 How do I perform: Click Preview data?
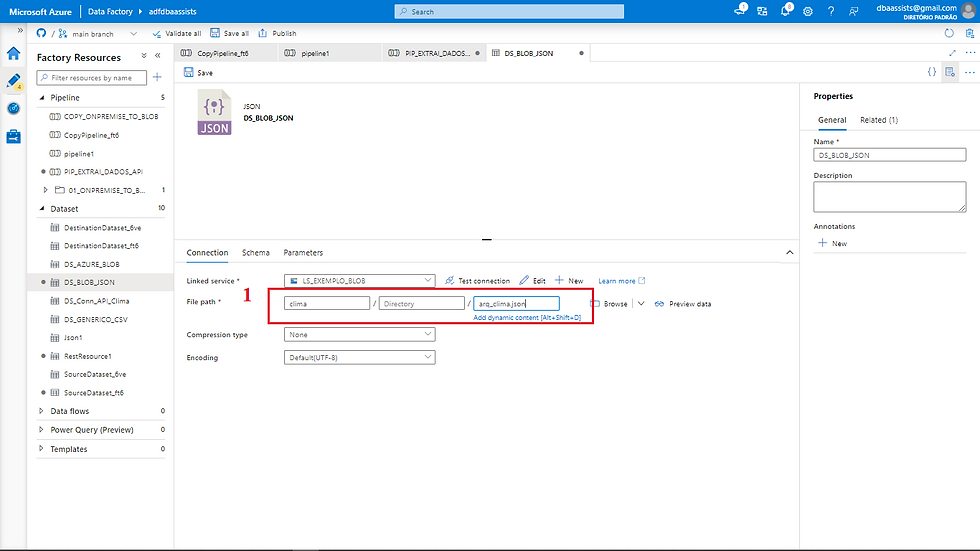click(682, 304)
